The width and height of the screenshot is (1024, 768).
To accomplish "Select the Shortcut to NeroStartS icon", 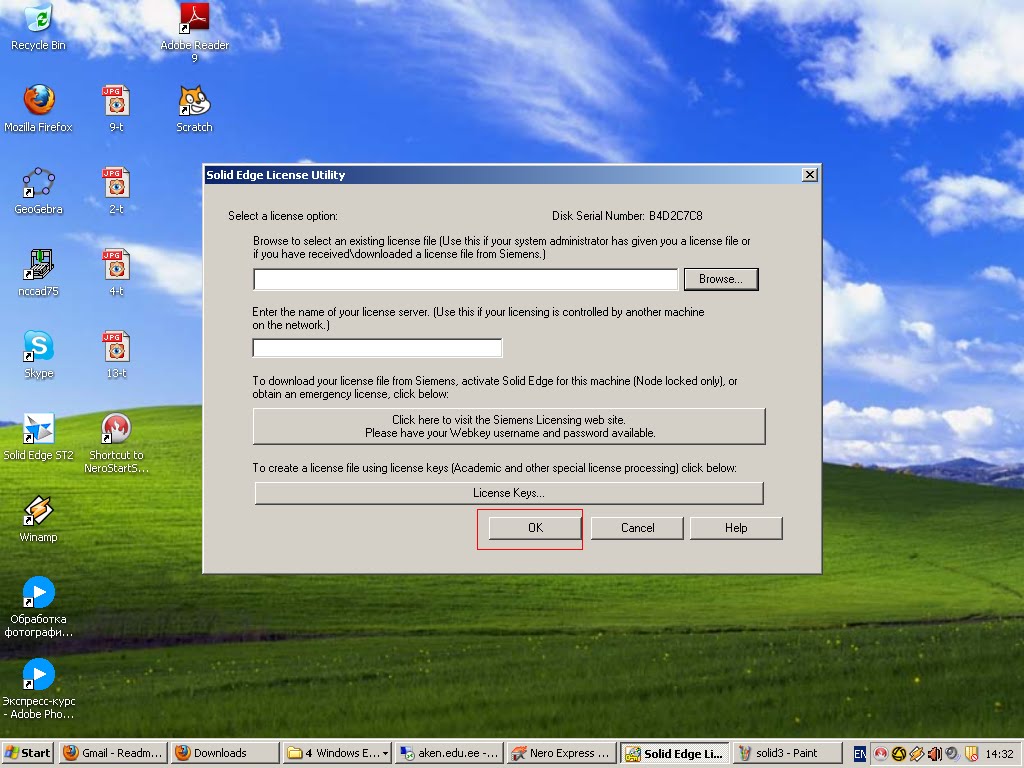I will (116, 443).
